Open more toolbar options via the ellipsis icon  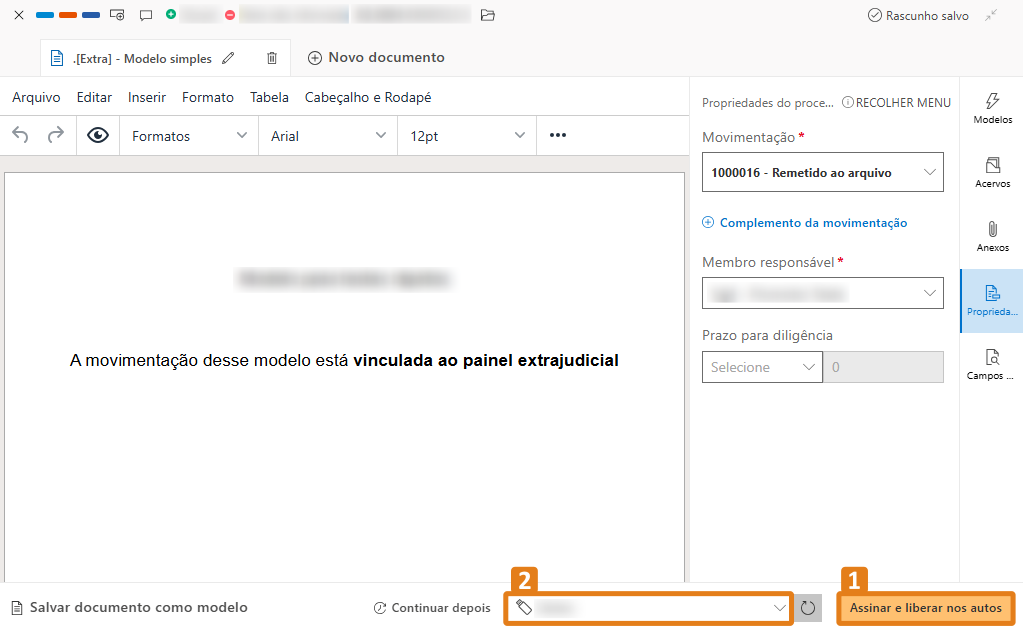coord(557,135)
